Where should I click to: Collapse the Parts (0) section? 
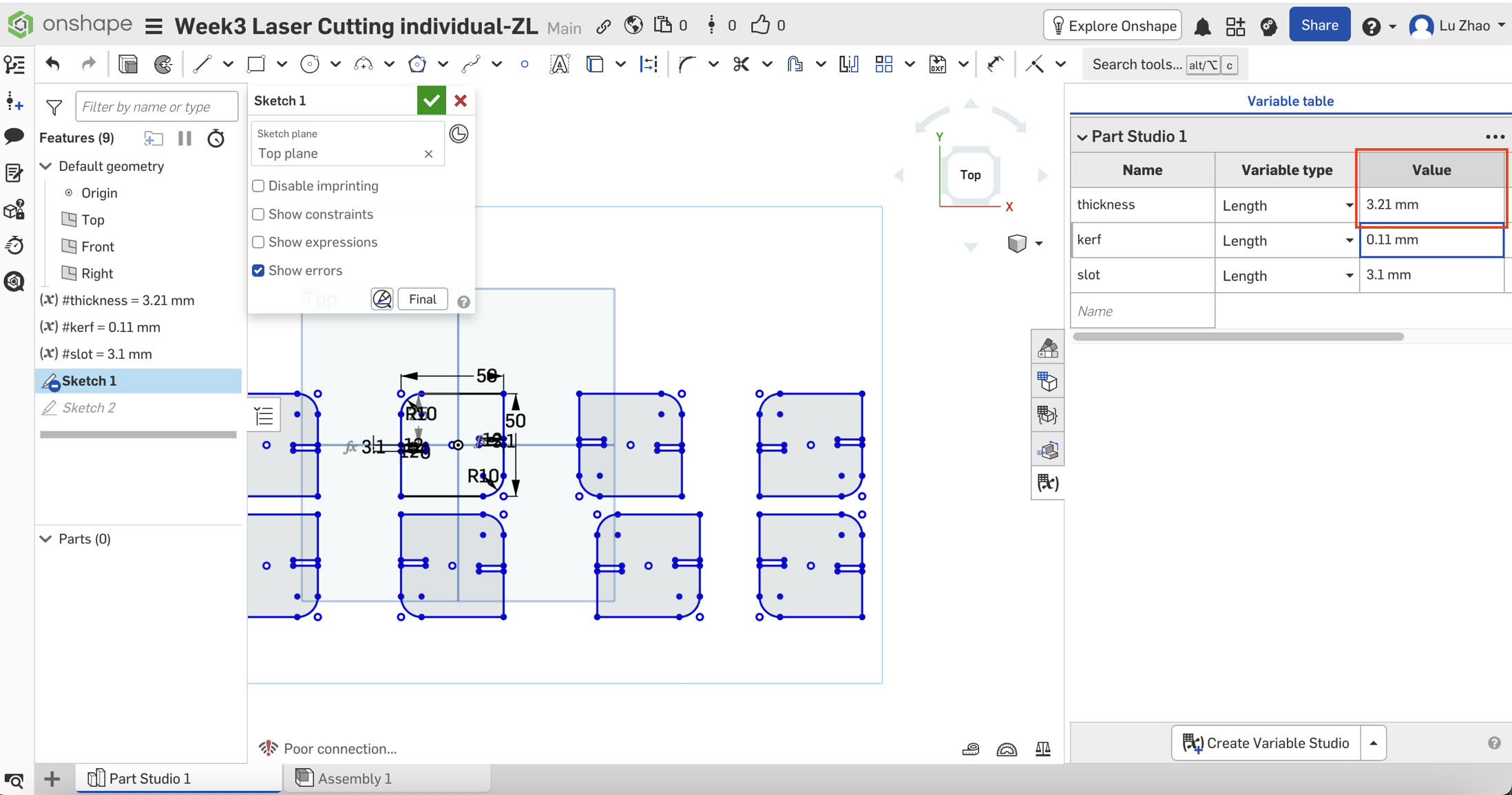[46, 539]
